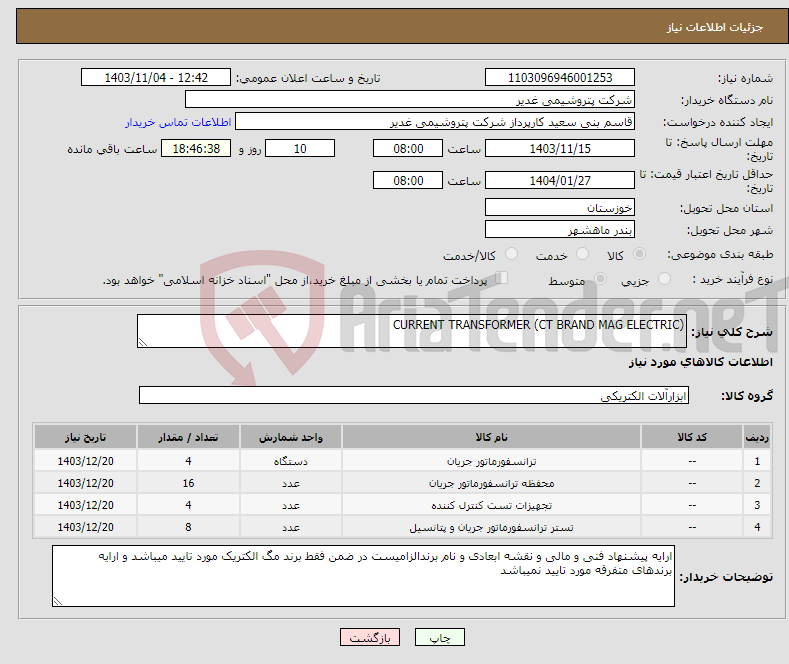The image size is (789, 664).
Task: Click the remaining time field 18:46:38
Action: 196,148
